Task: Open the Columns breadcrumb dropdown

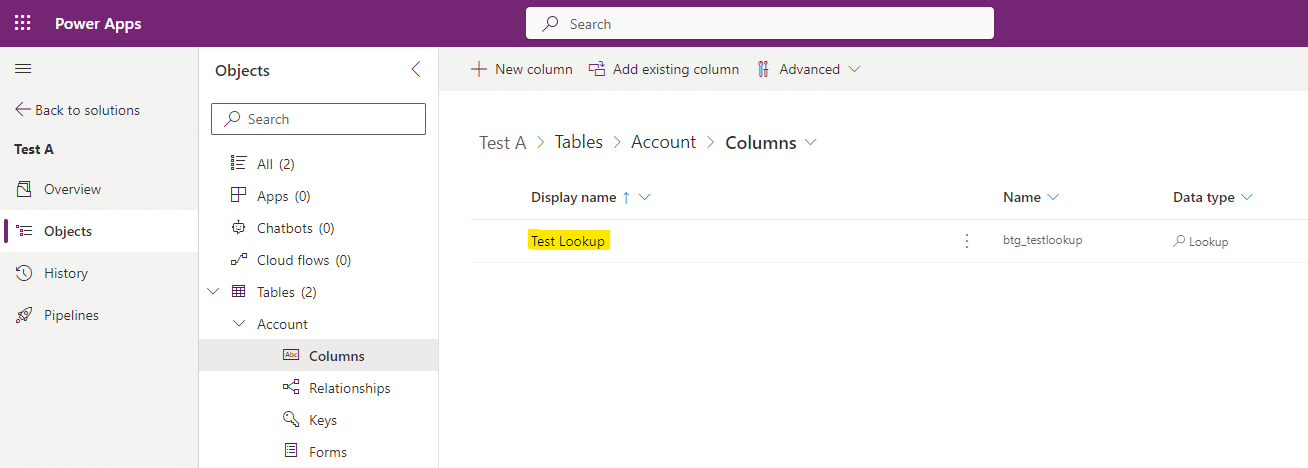Action: pos(810,142)
